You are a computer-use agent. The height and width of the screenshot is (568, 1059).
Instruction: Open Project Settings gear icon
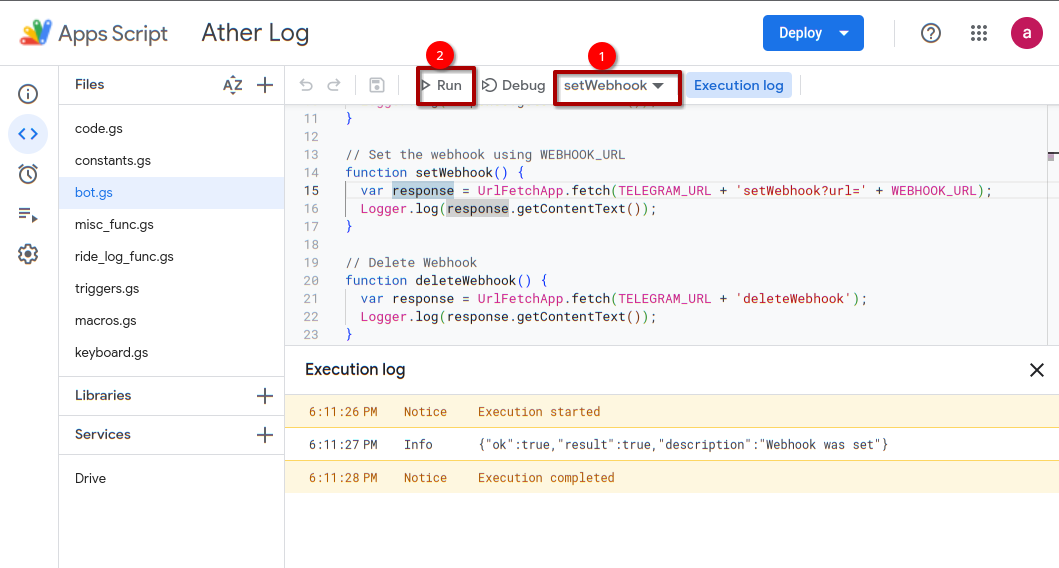pos(28,255)
